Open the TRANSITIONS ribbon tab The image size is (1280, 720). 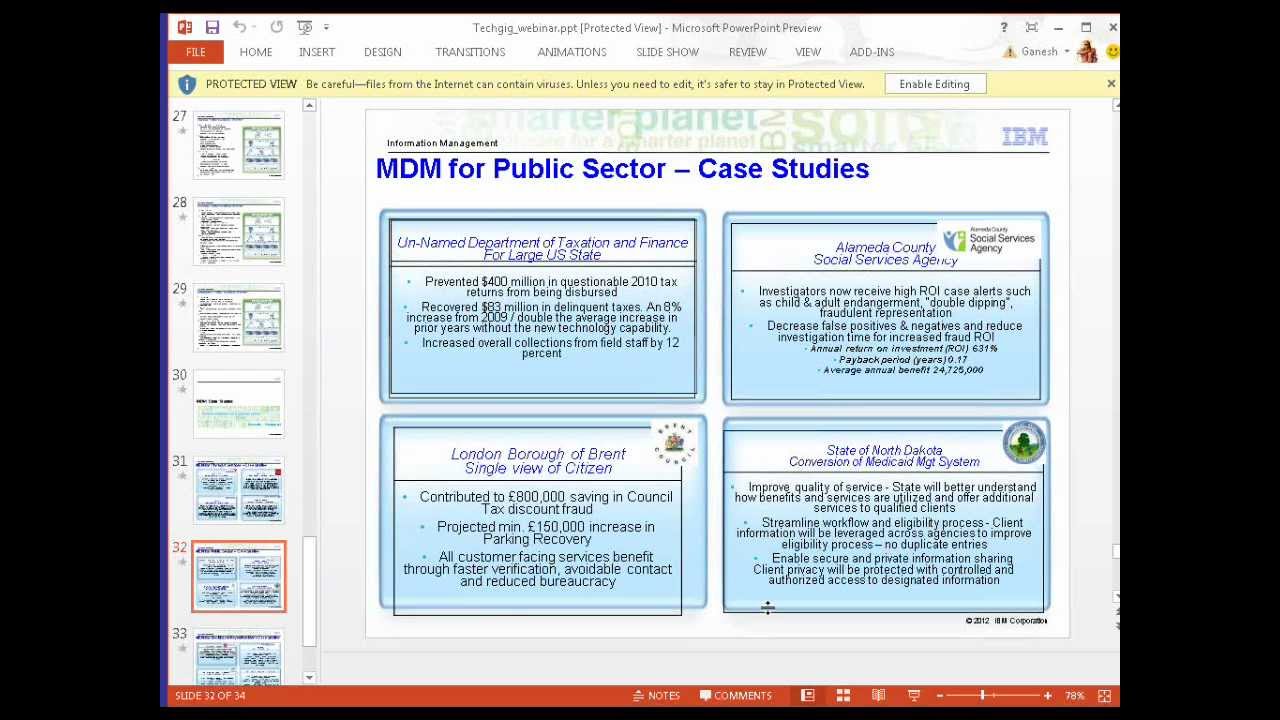coord(470,52)
